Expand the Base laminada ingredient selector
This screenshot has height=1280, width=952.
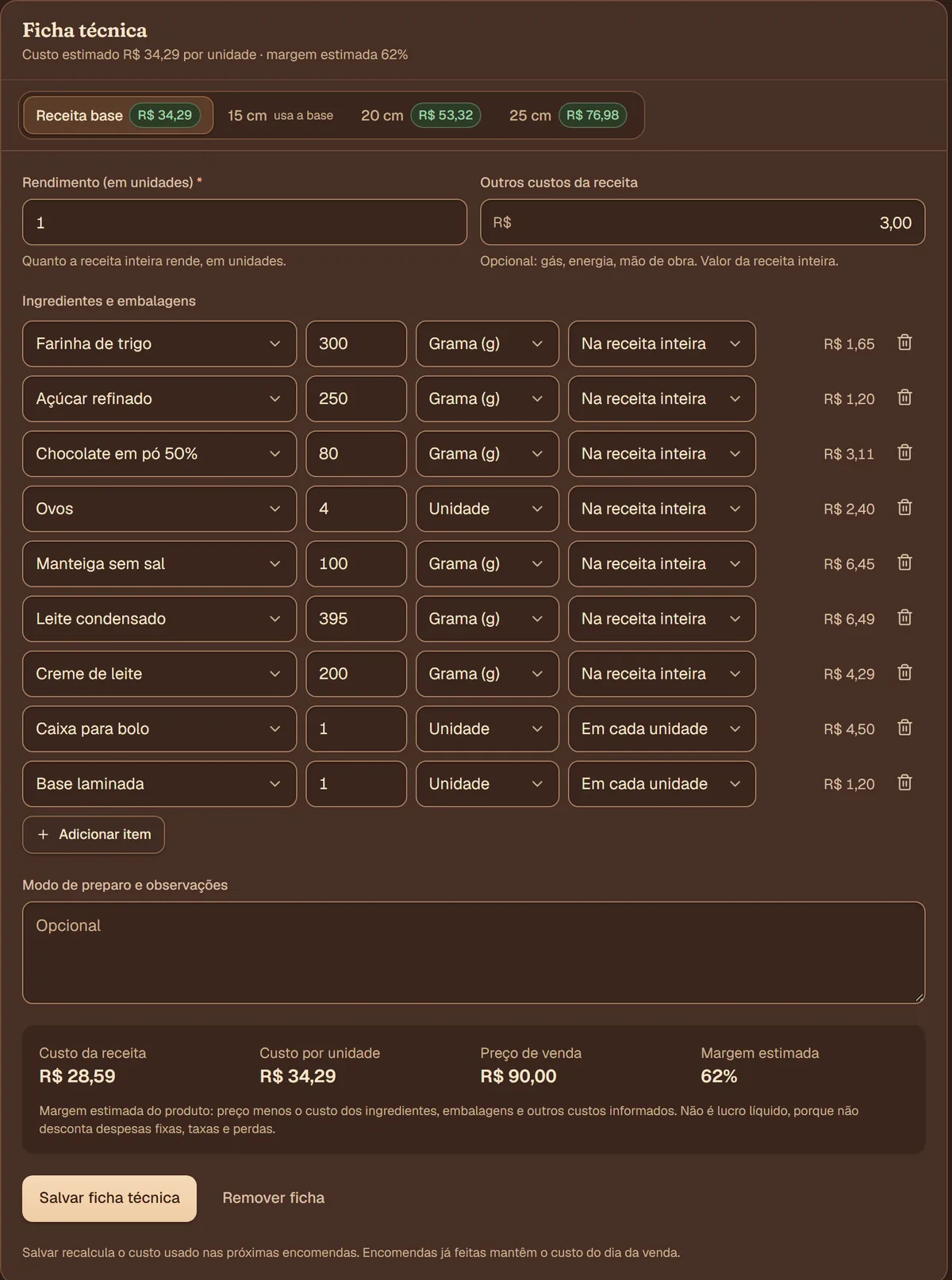(x=159, y=784)
